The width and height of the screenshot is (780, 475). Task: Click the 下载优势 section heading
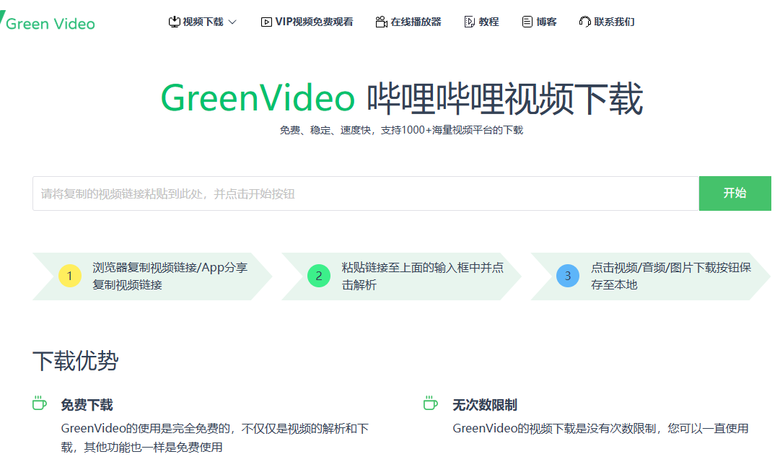[76, 361]
